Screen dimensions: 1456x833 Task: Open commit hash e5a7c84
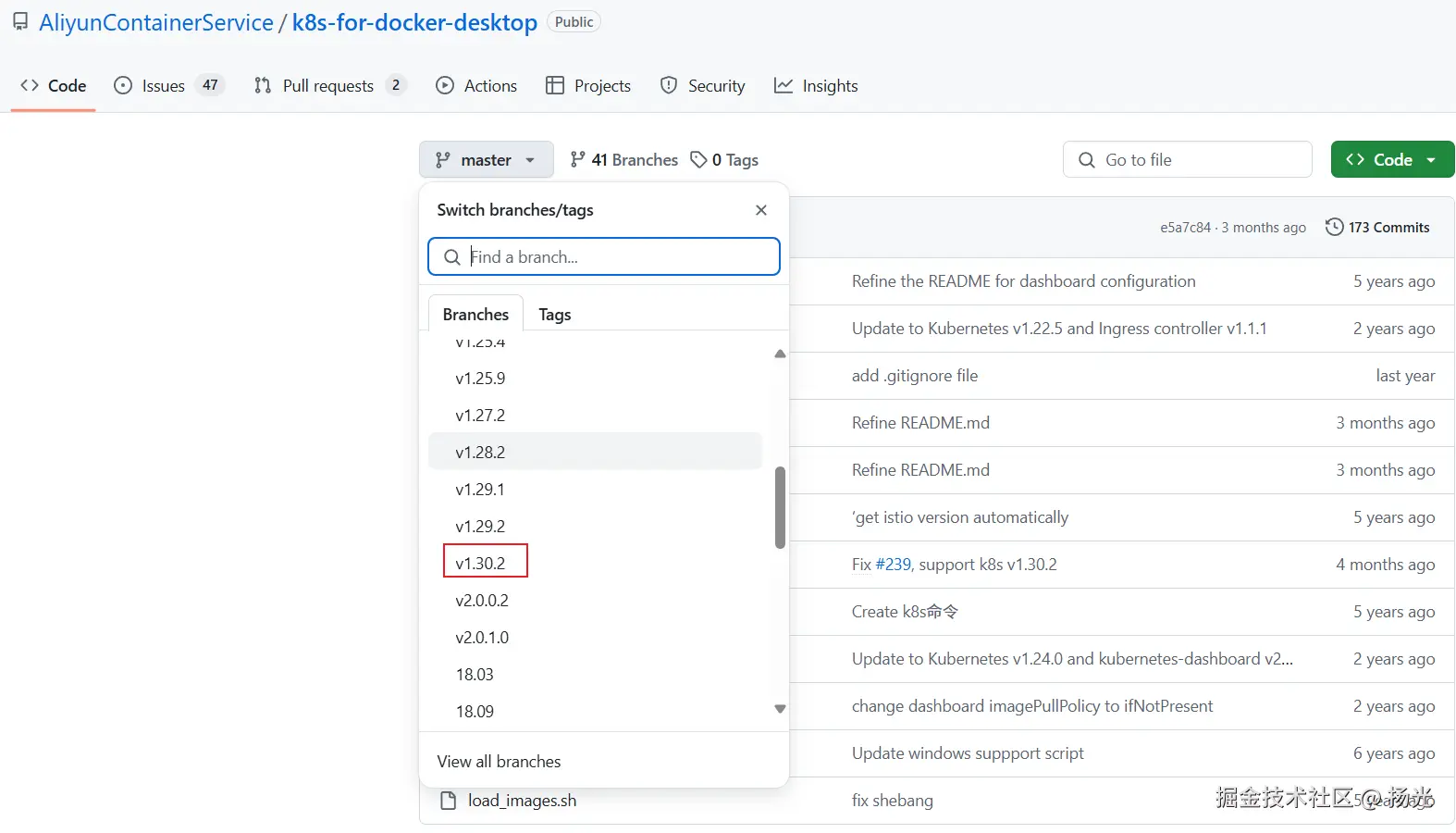tap(1185, 228)
